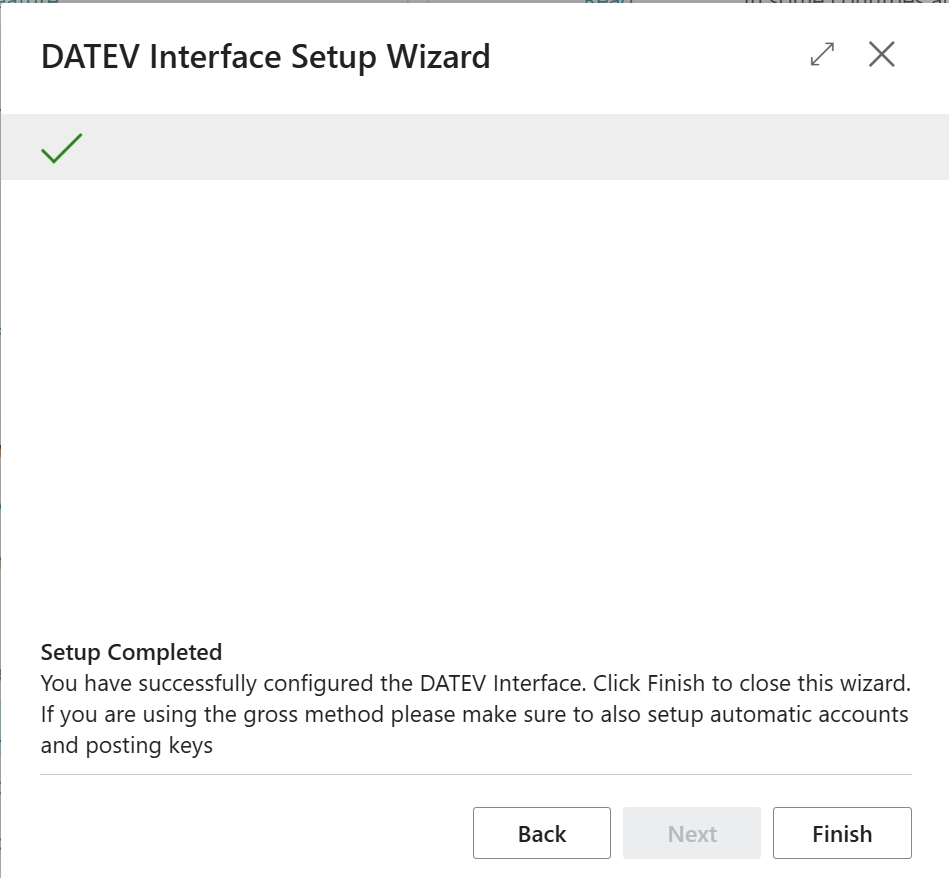
Task: Click the grey status banner strip
Action: (500, 148)
